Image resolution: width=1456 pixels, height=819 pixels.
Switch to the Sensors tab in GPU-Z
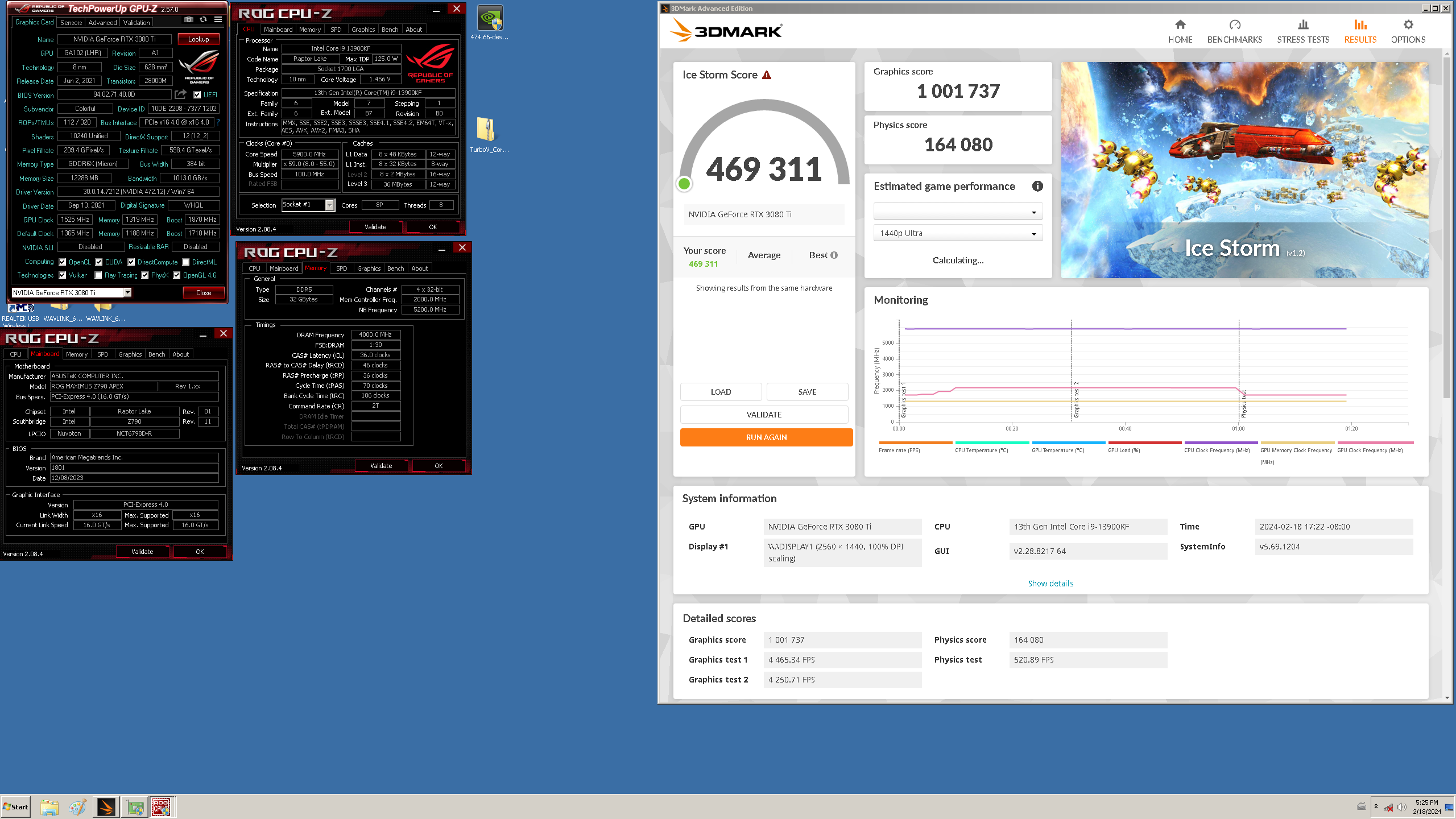click(x=71, y=23)
